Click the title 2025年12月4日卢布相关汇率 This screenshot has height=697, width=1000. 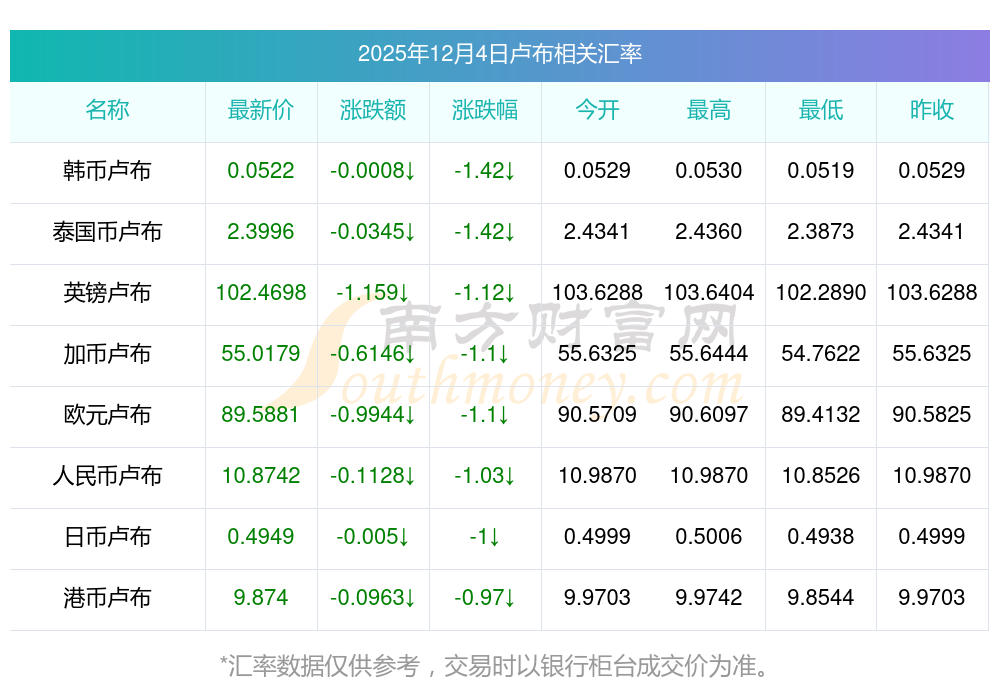tap(500, 54)
